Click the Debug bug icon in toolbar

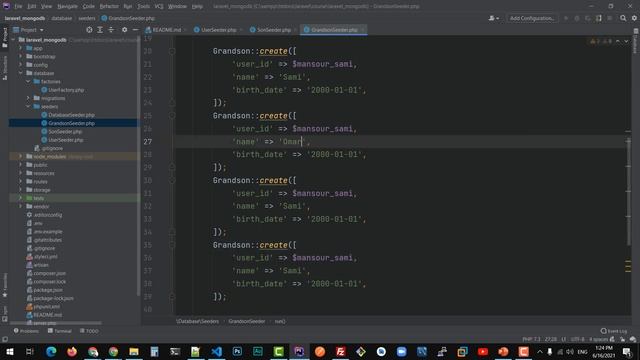point(577,18)
